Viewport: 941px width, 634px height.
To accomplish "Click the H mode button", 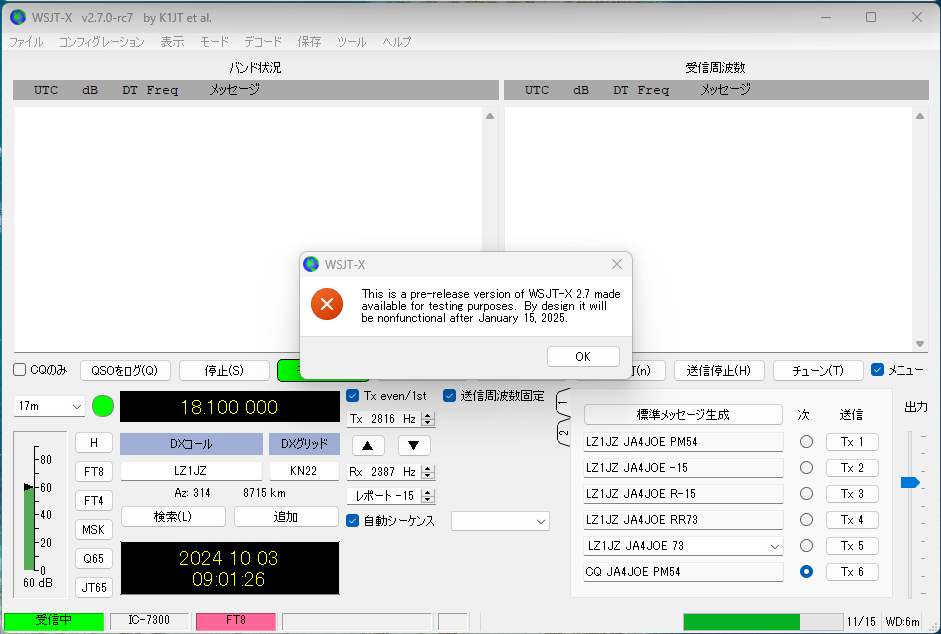I will coord(94,443).
